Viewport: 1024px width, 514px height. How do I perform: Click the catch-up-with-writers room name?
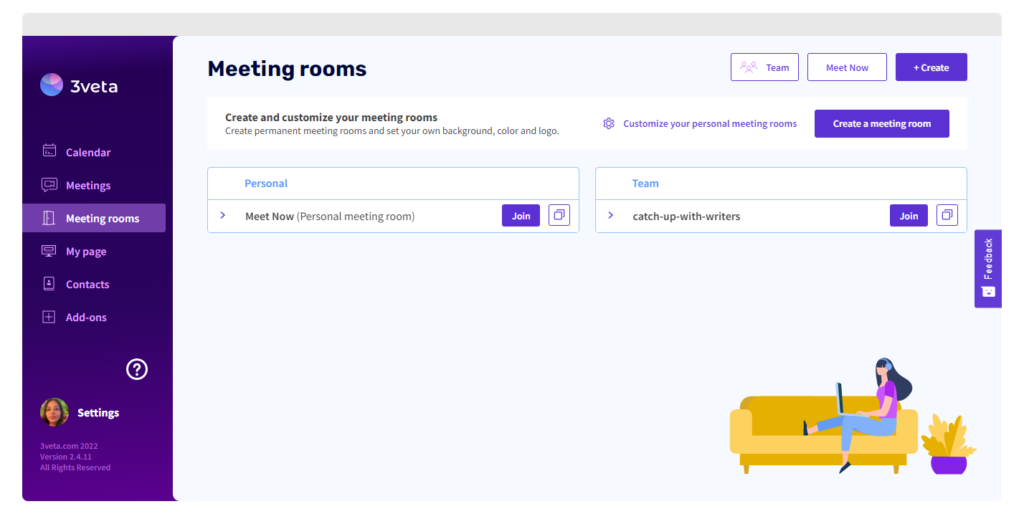(x=686, y=216)
